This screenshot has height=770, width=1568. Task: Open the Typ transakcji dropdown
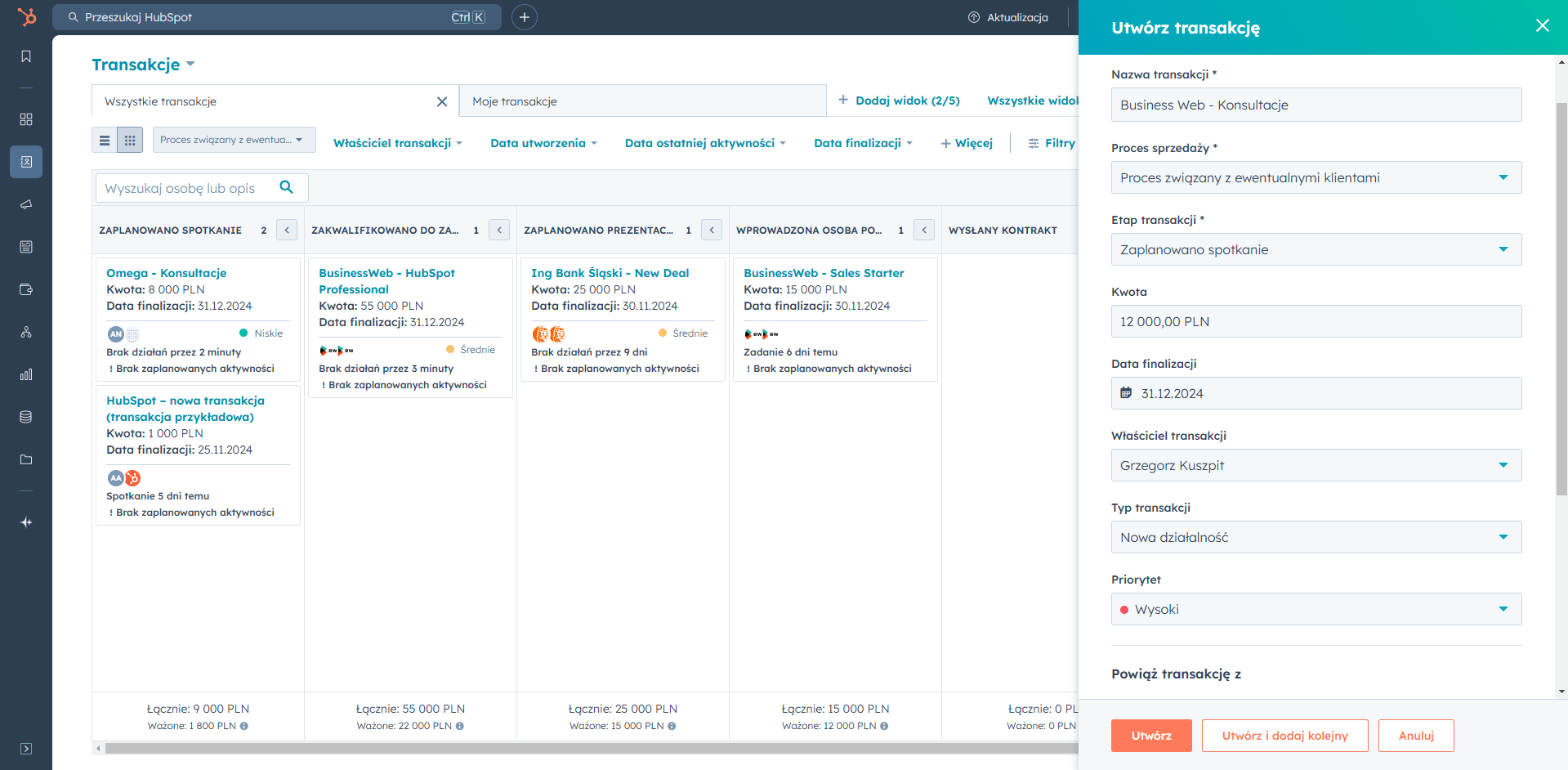pyautogui.click(x=1316, y=537)
